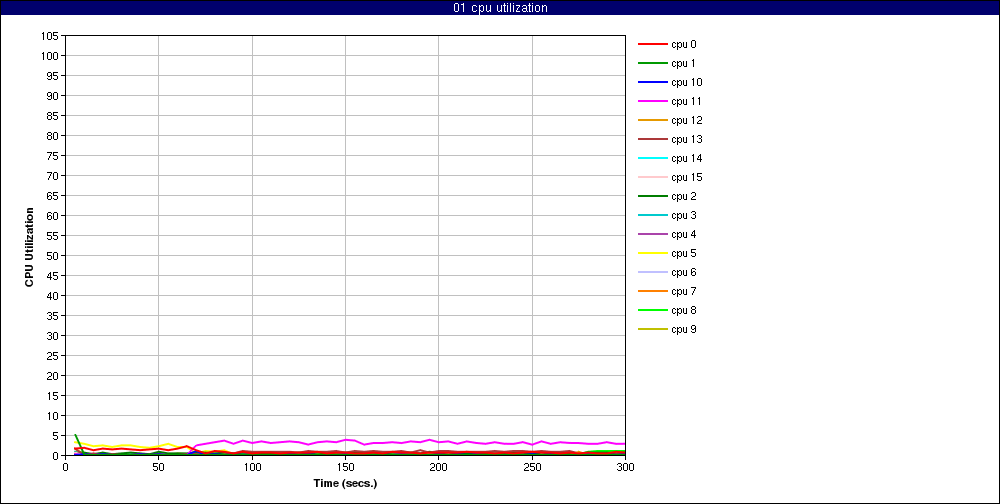Click the "cpu 12" legend label
This screenshot has width=1000, height=504.
(687, 121)
